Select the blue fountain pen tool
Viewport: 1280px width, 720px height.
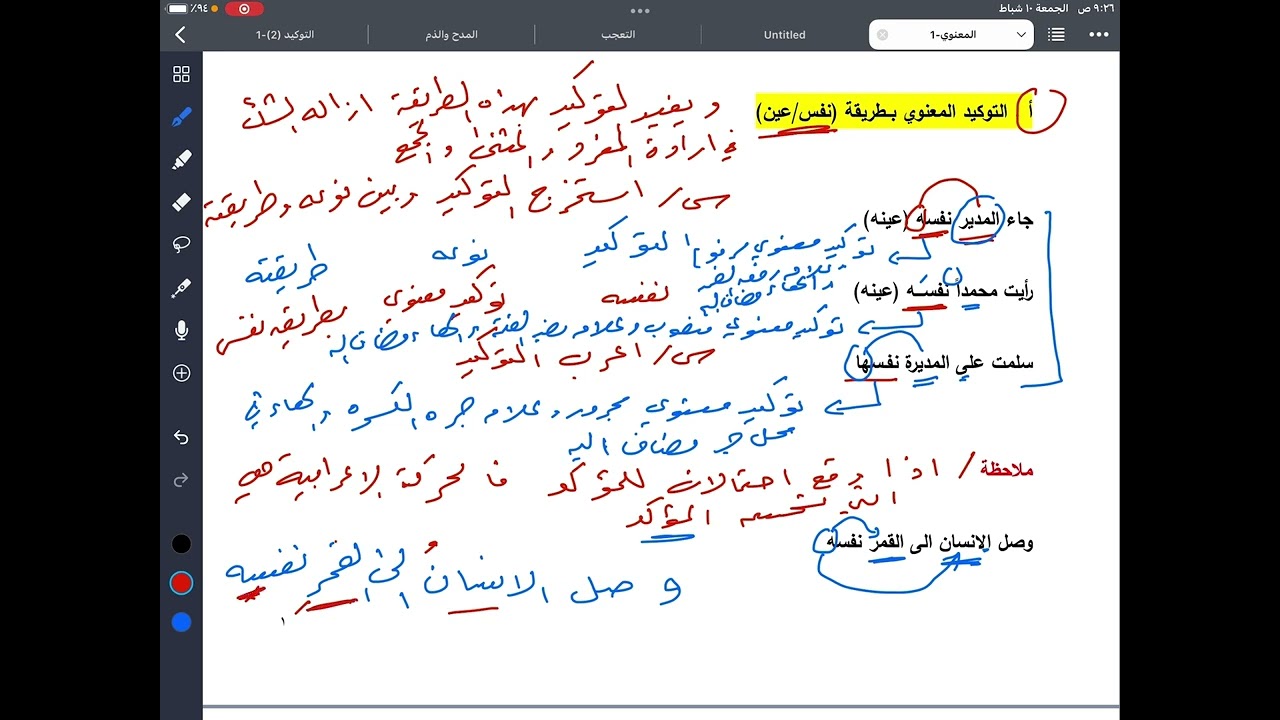pyautogui.click(x=181, y=116)
